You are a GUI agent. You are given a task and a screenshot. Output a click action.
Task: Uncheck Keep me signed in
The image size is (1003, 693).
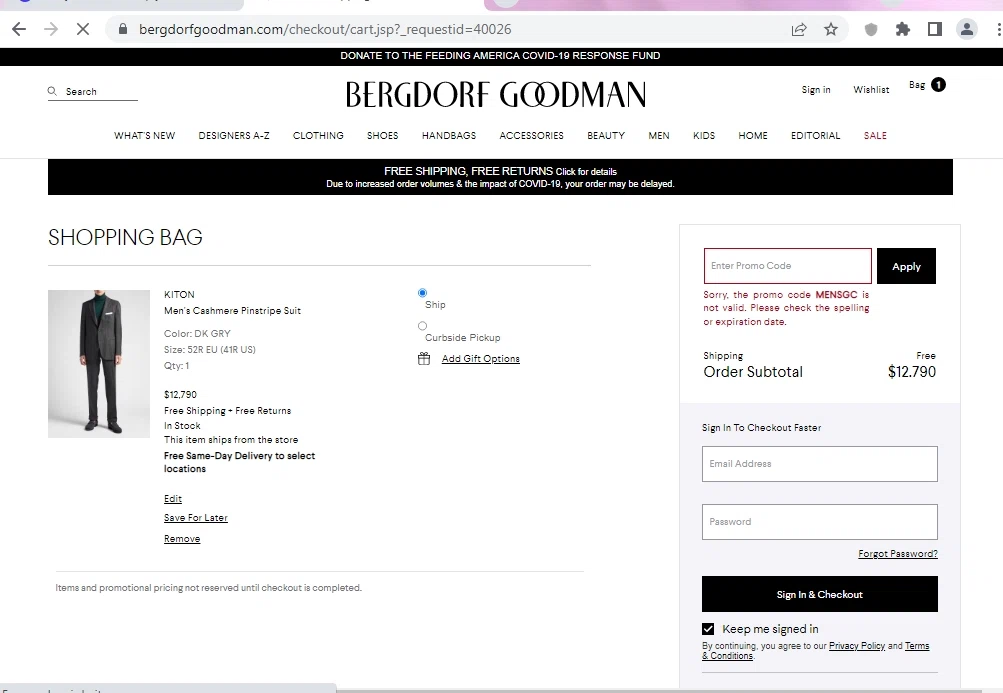(x=708, y=629)
